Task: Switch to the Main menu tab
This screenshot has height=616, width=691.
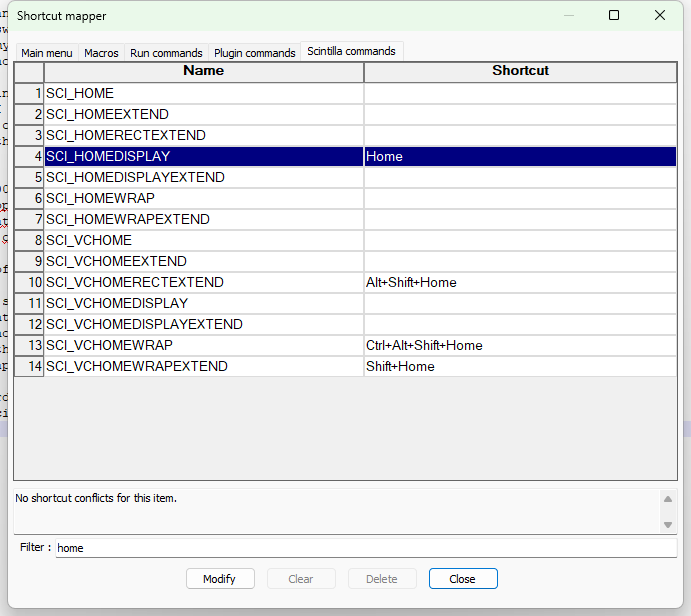Action: pos(47,53)
